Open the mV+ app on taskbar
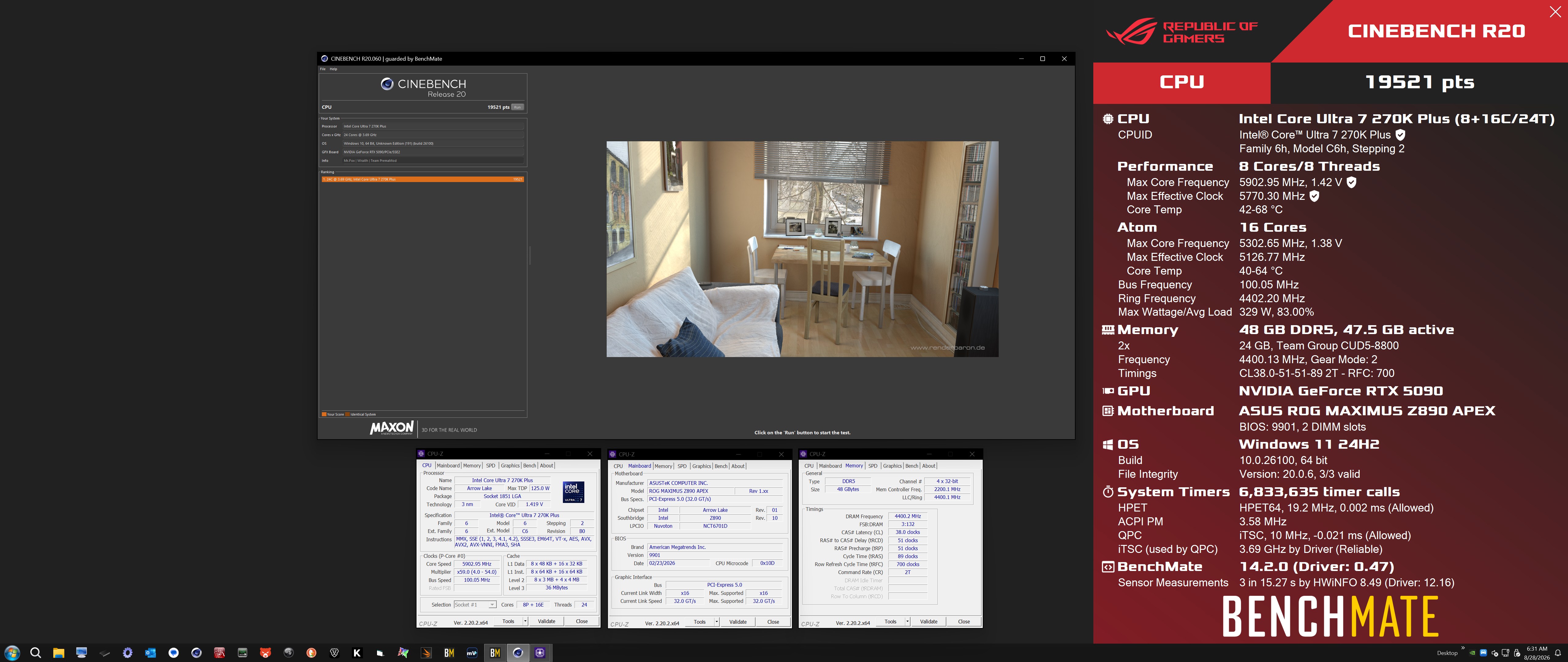The width and height of the screenshot is (1568, 662). click(472, 653)
